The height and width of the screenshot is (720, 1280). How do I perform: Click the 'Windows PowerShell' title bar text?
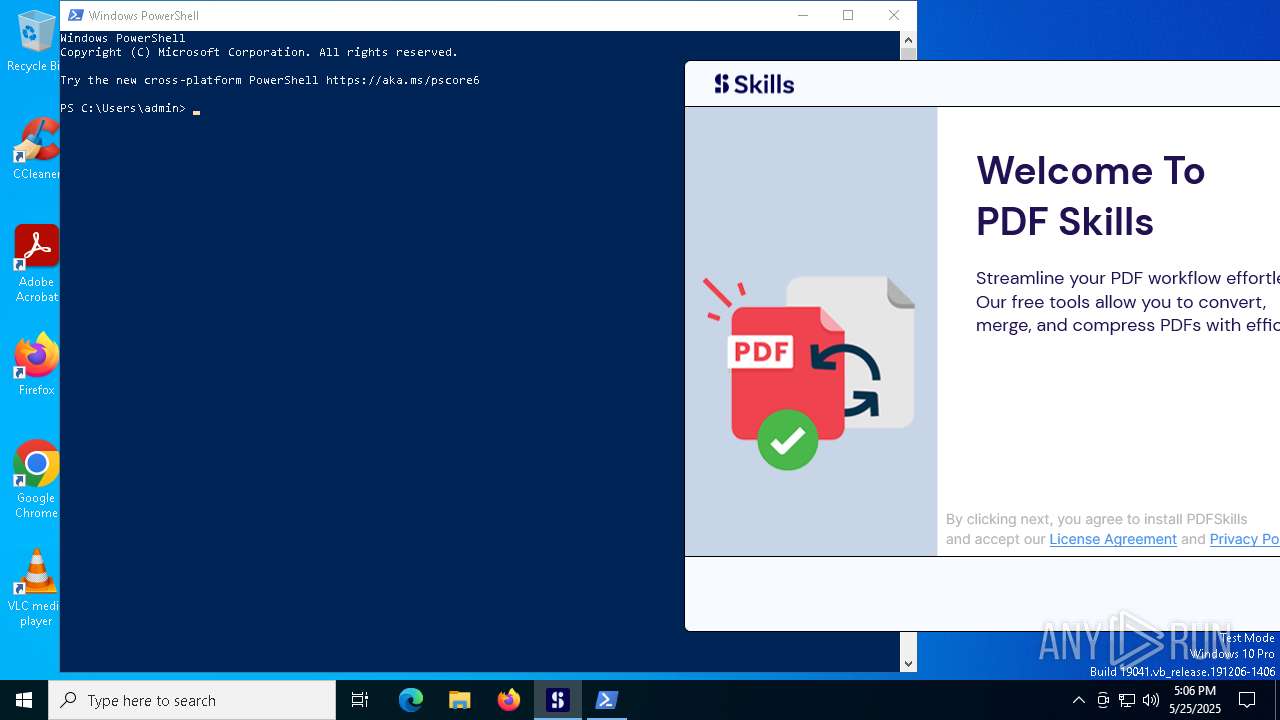click(143, 15)
